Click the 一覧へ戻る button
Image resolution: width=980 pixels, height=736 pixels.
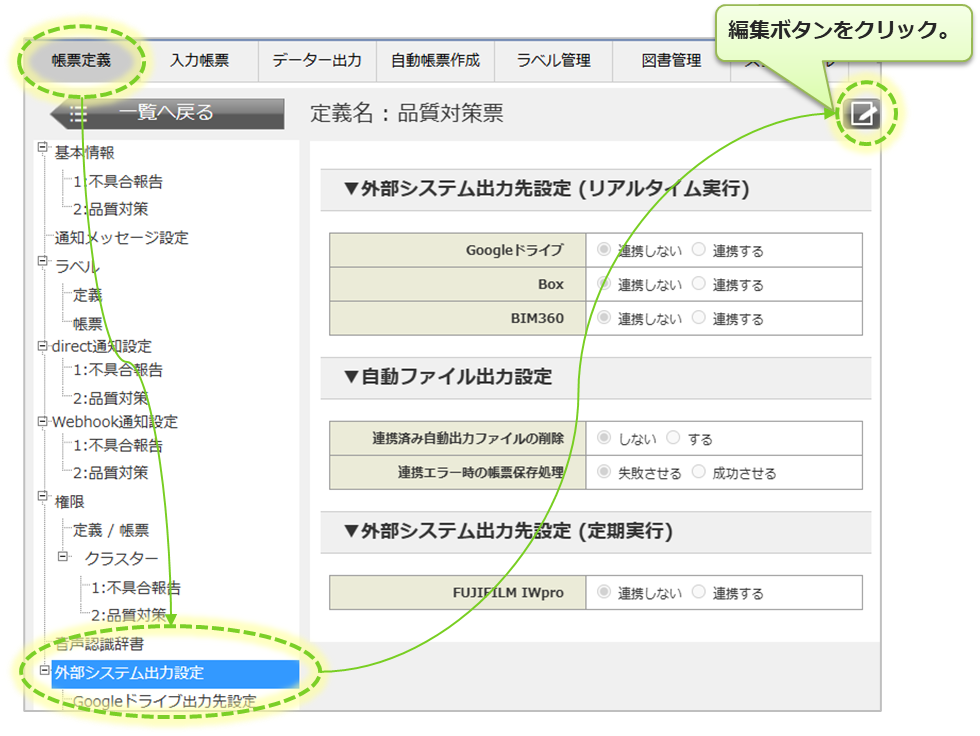click(166, 113)
